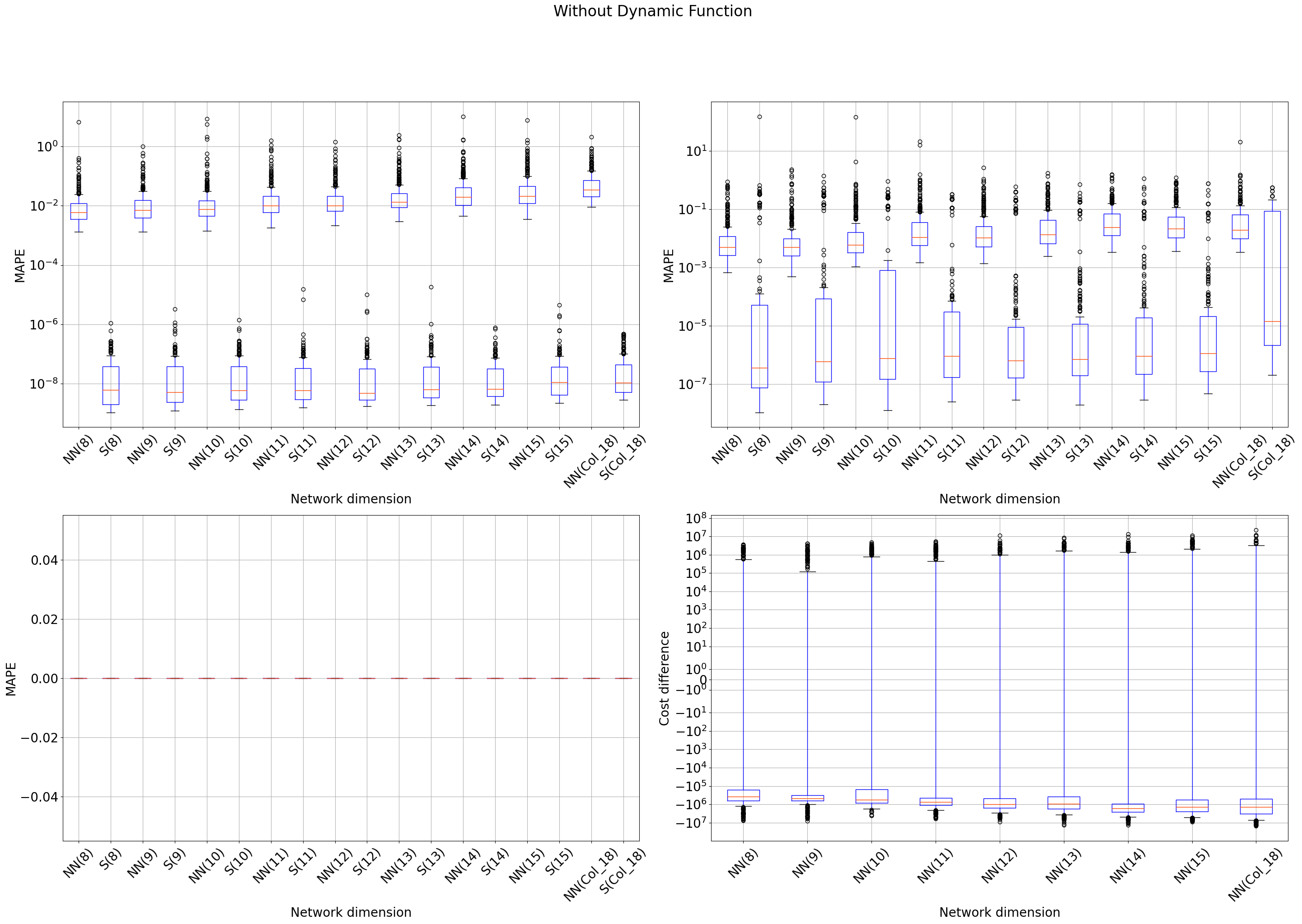This screenshot has height=924, width=1302.
Task: Select the 10⁻⁸ tick label on MAPE axis
Action: pyautogui.click(x=44, y=384)
